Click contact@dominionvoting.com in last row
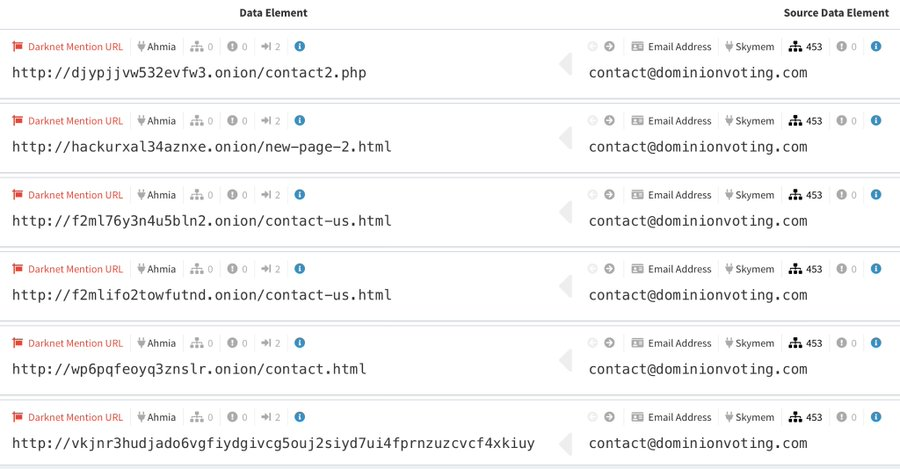Viewport: 900px width, 469px height. [698, 443]
